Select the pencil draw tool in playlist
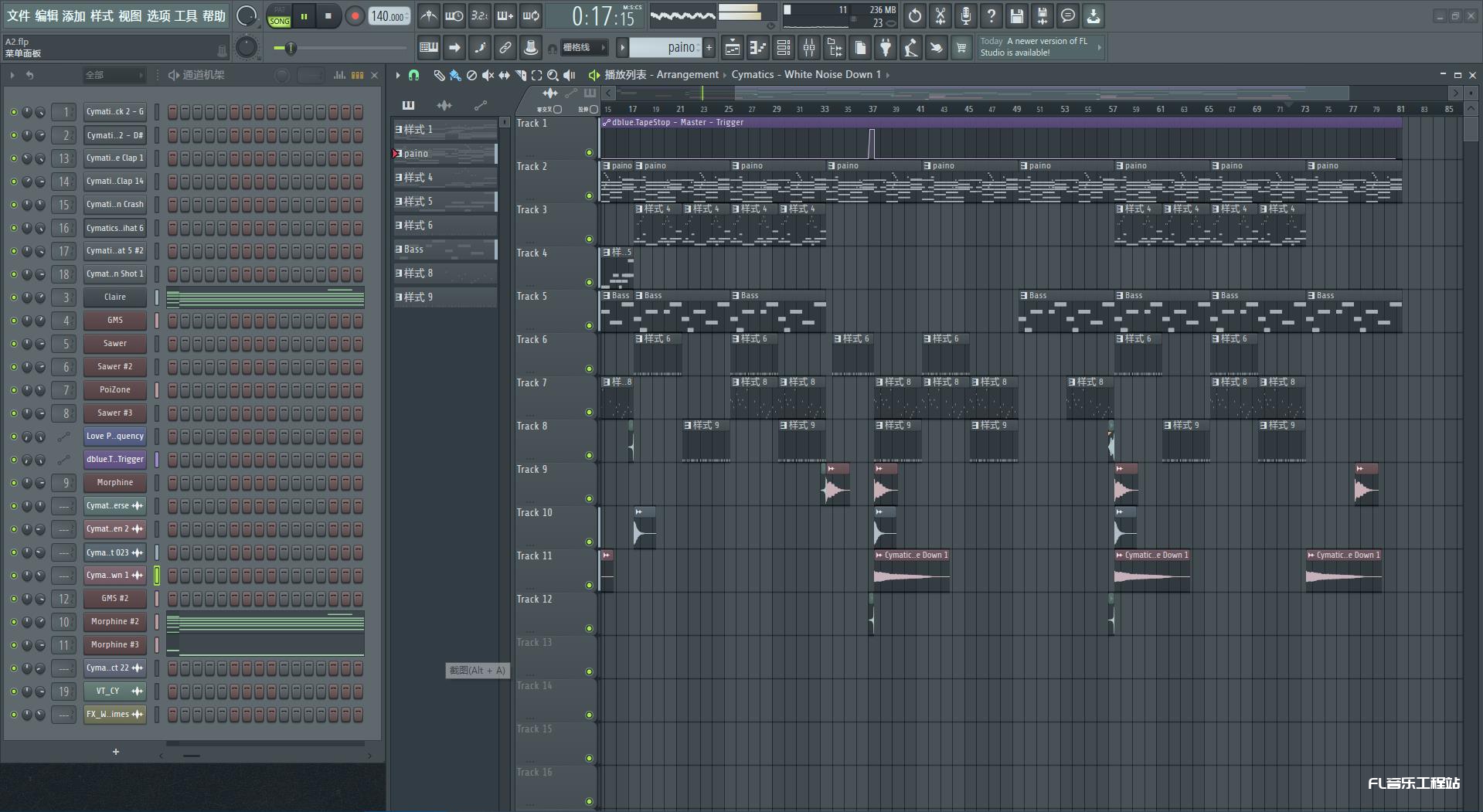Image resolution: width=1483 pixels, height=812 pixels. point(439,75)
